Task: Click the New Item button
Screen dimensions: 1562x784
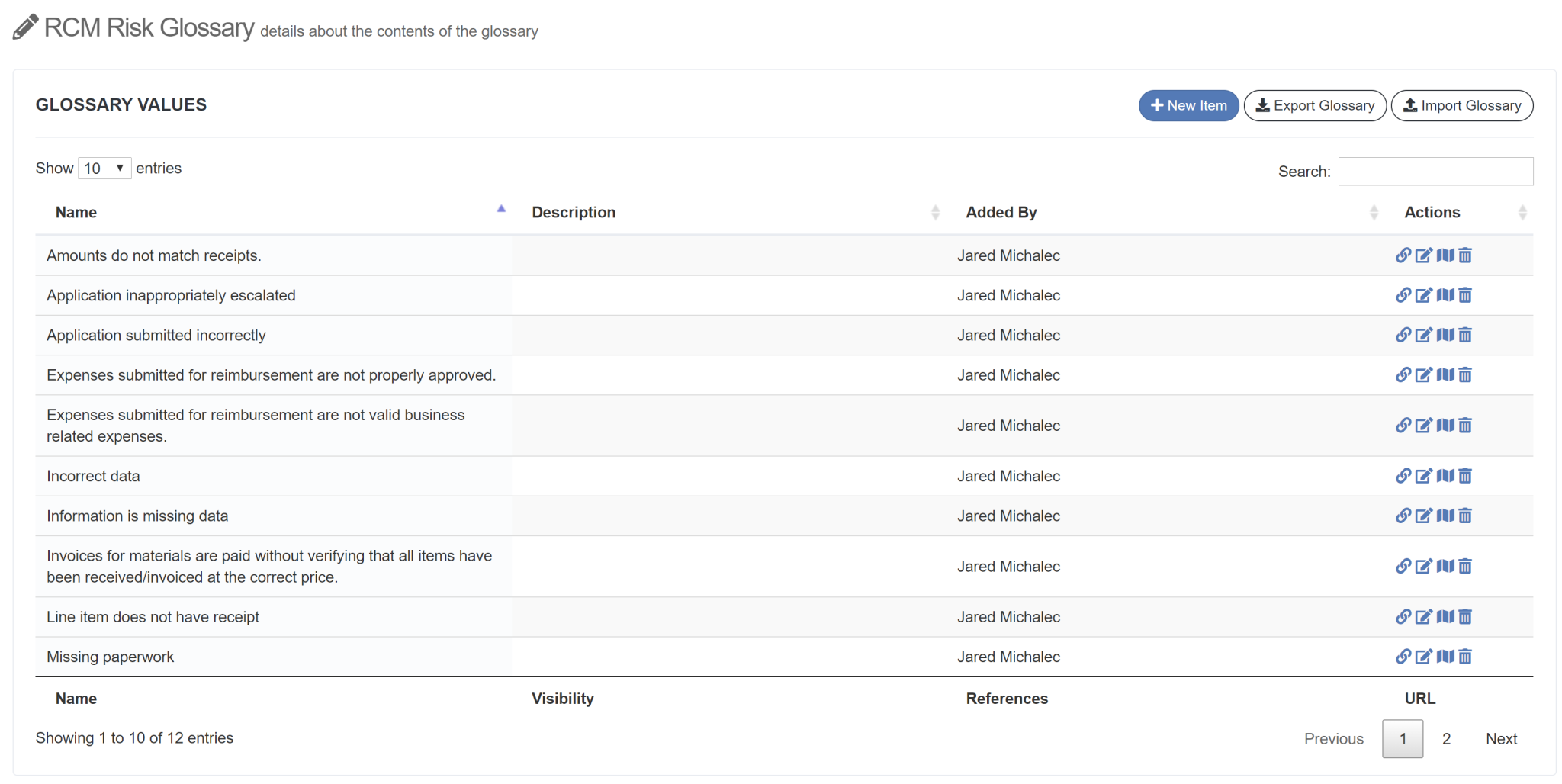Action: [1188, 105]
